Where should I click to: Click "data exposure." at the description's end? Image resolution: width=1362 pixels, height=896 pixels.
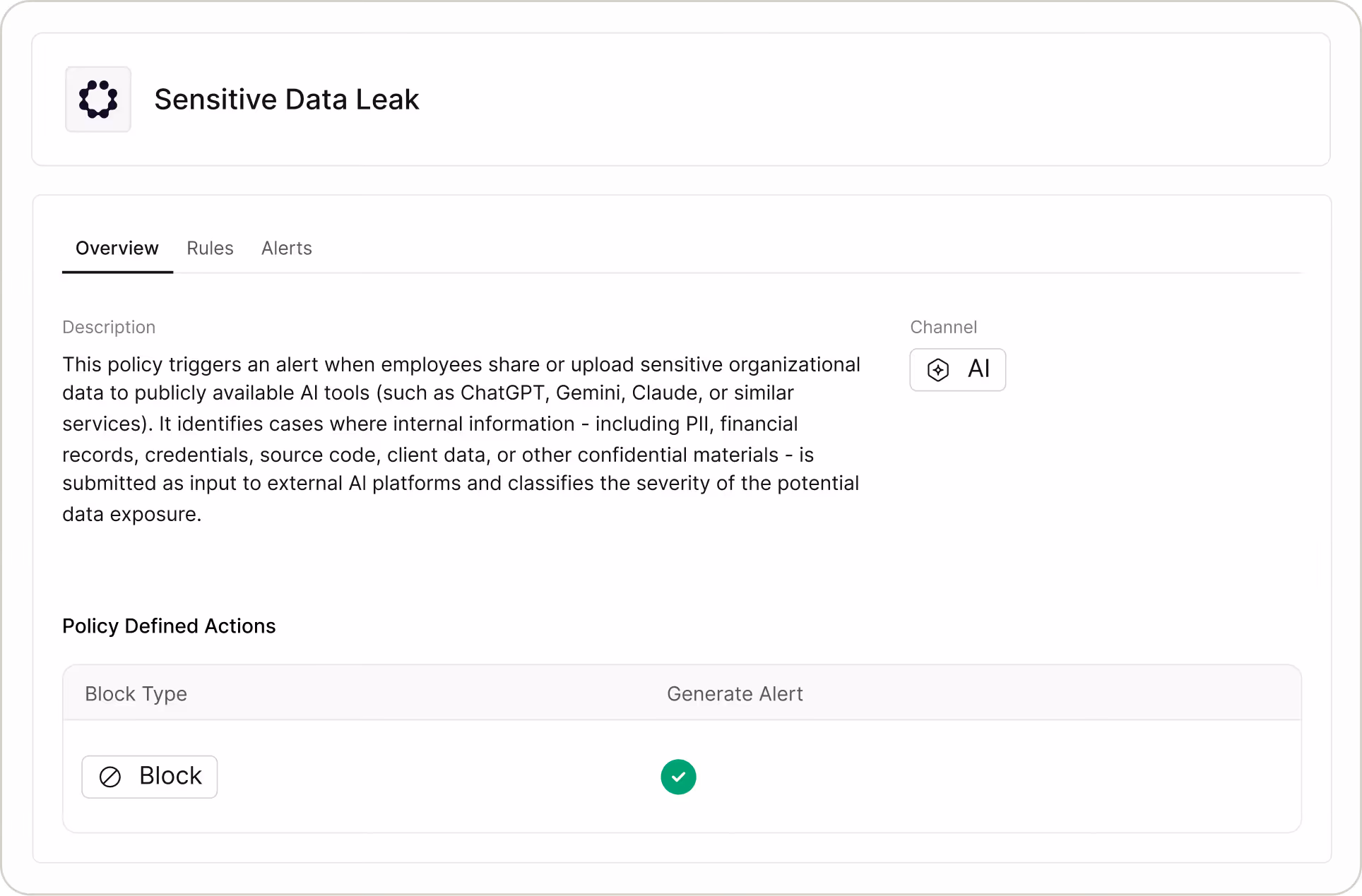pos(131,515)
